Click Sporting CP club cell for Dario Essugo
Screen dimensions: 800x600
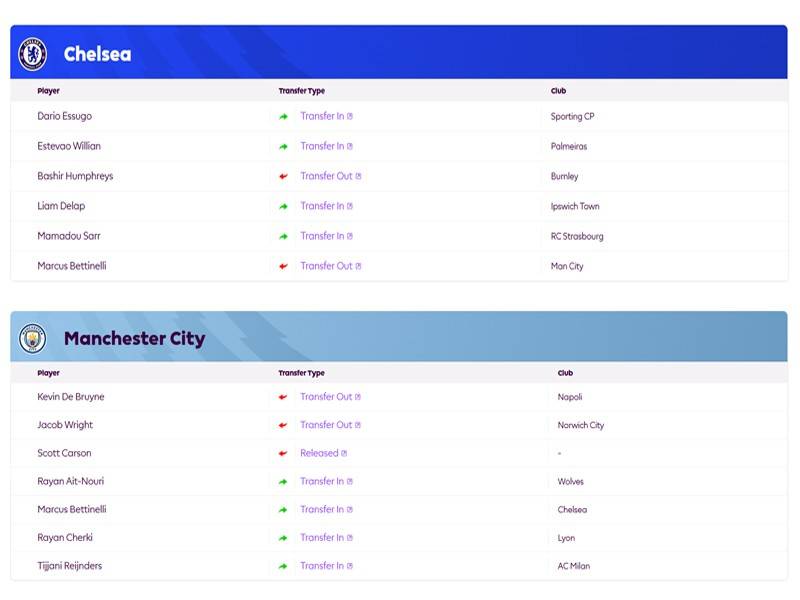pyautogui.click(x=572, y=116)
